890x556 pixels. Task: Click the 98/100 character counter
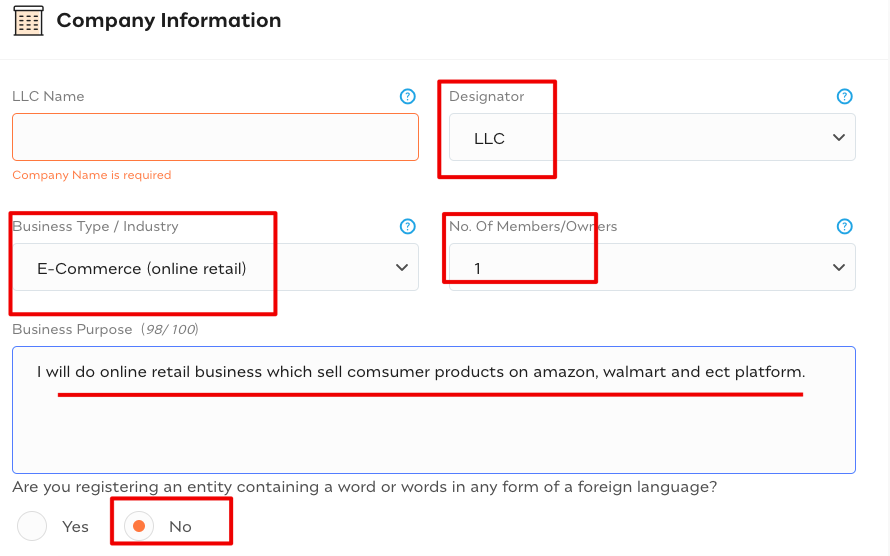point(169,330)
